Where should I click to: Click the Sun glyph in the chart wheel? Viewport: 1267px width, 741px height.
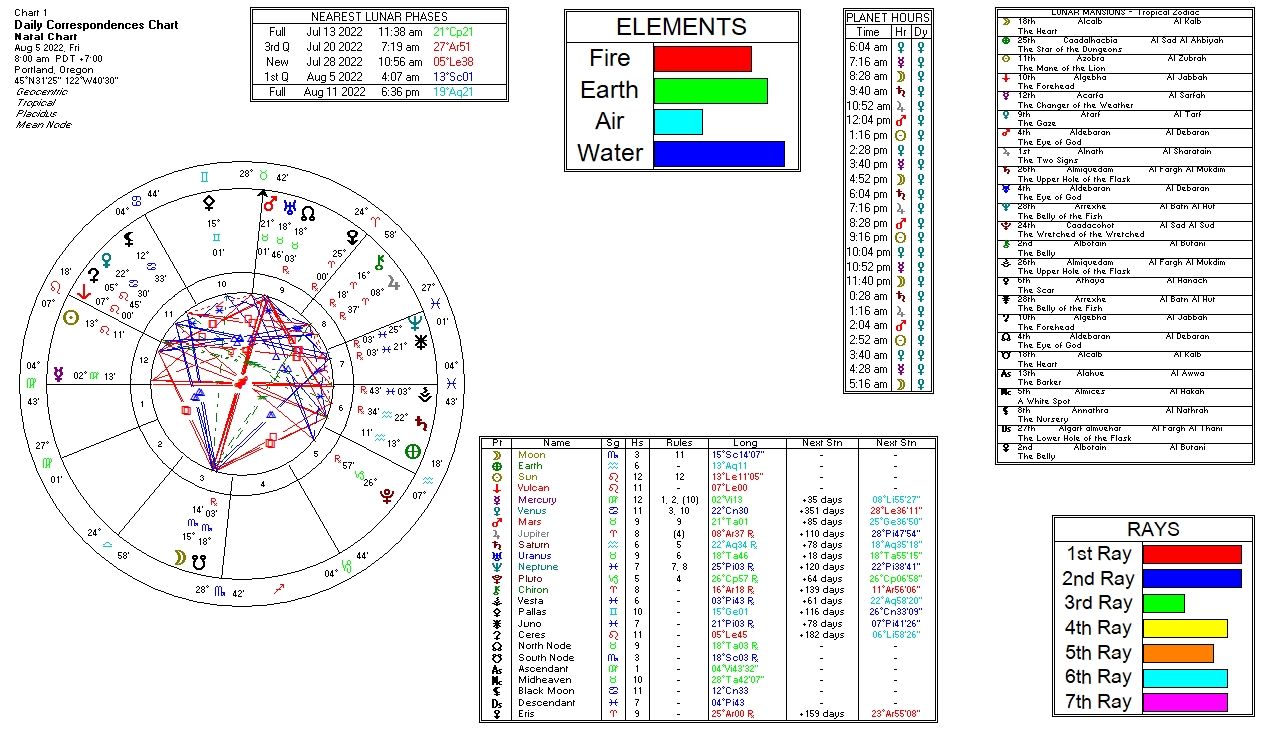[71, 317]
